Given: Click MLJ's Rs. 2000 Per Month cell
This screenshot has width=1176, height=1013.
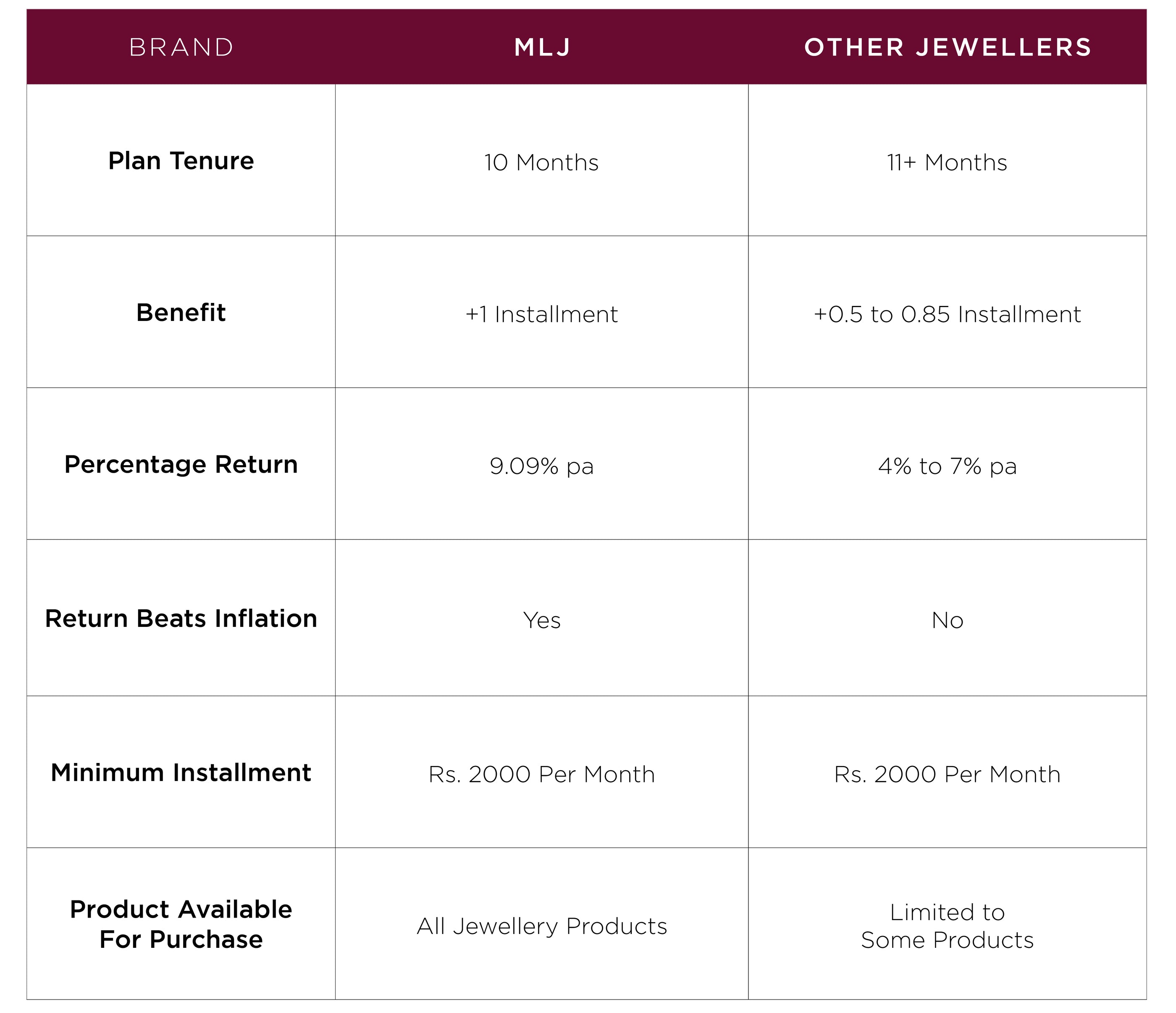Looking at the screenshot, I should pyautogui.click(x=541, y=774).
